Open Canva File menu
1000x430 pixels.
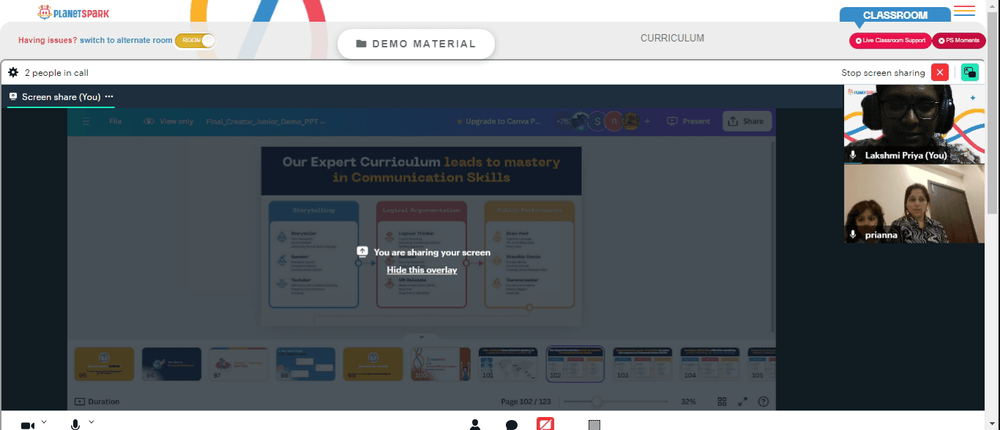[x=115, y=121]
